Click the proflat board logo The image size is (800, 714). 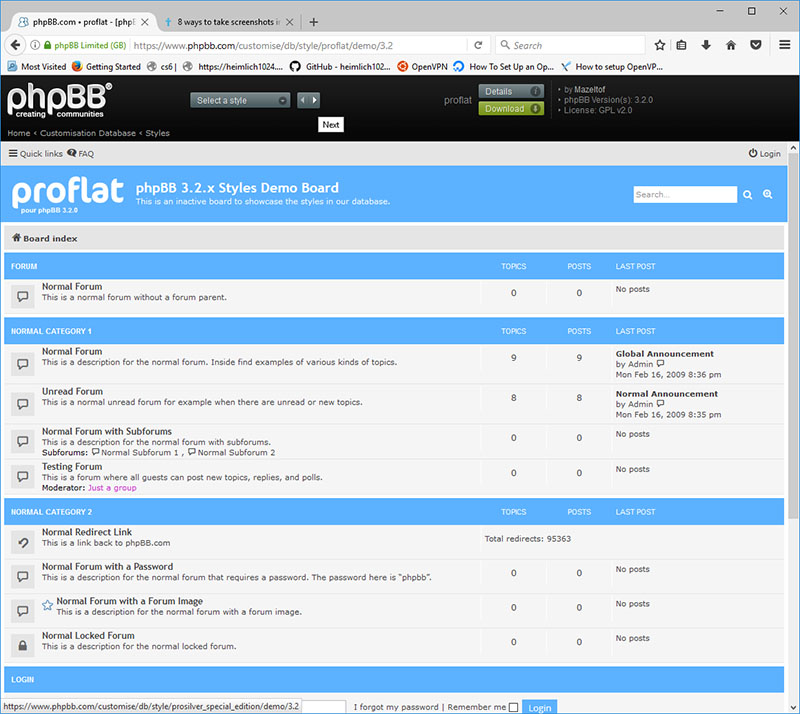(x=67, y=194)
